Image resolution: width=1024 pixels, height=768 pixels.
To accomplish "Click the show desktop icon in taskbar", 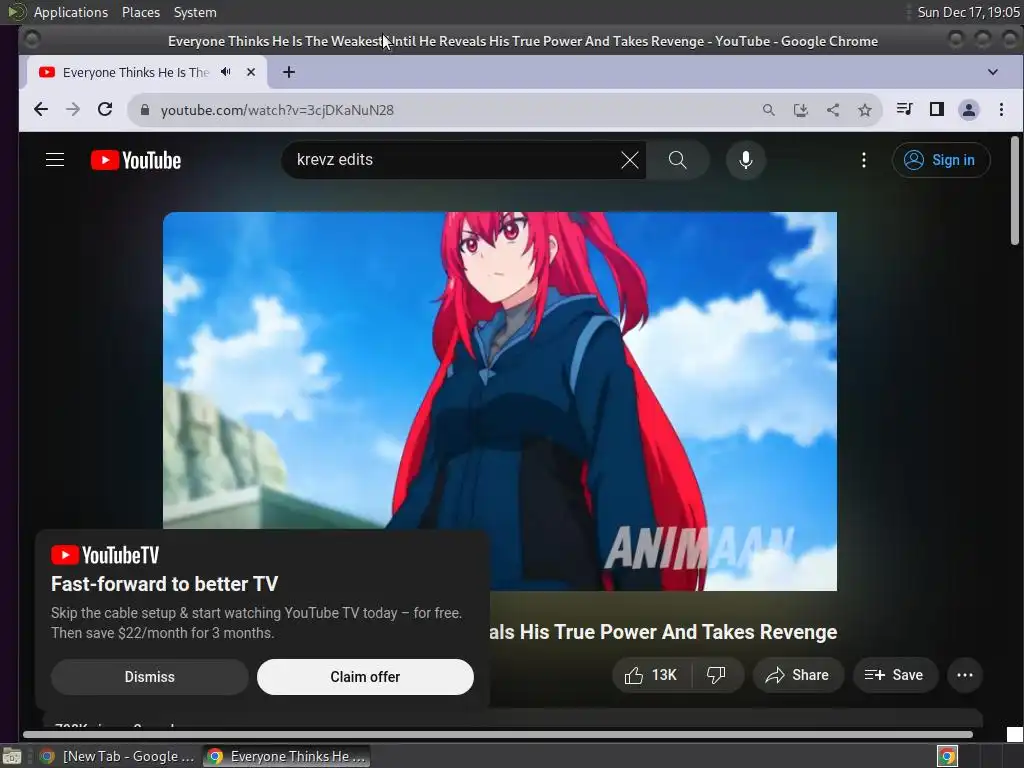I will click(12, 757).
